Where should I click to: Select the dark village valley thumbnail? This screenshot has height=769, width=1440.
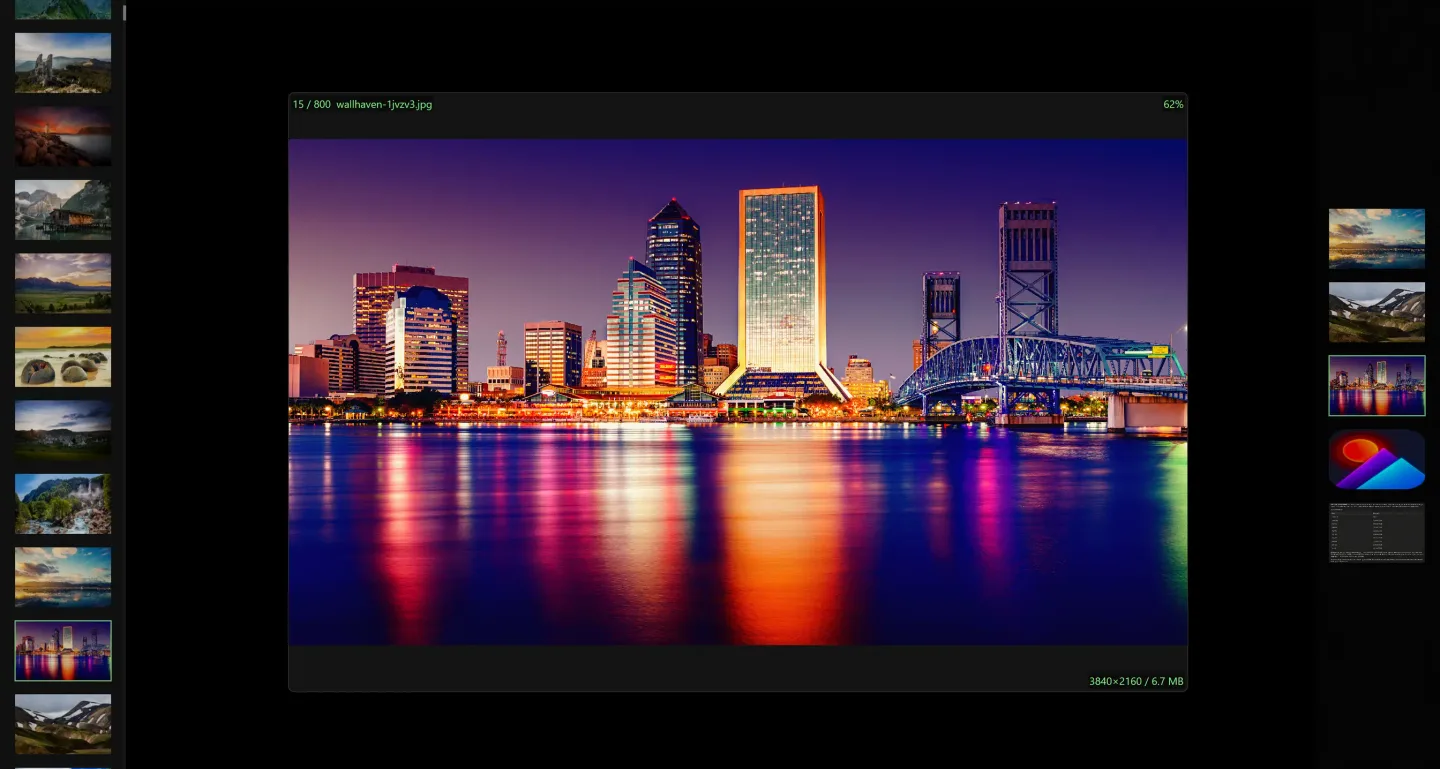tap(63, 430)
